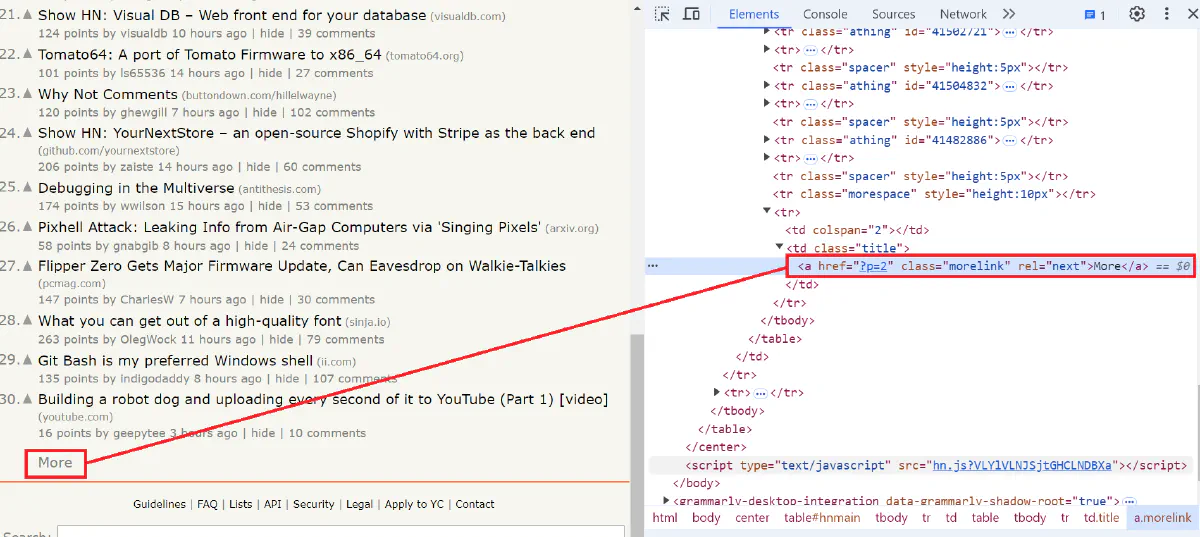The height and width of the screenshot is (537, 1200).
Task: Activate the inspect element picker icon
Action: click(662, 14)
